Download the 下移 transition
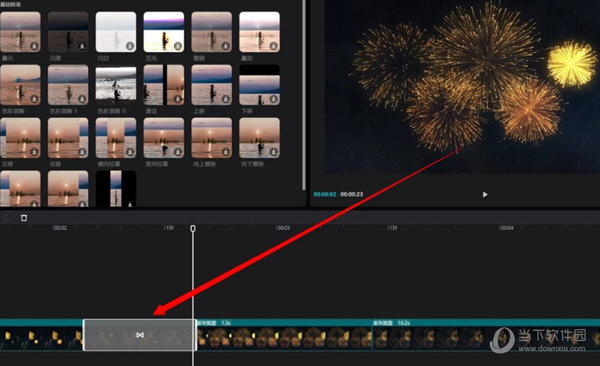Image resolution: width=600 pixels, height=366 pixels. [x=274, y=99]
